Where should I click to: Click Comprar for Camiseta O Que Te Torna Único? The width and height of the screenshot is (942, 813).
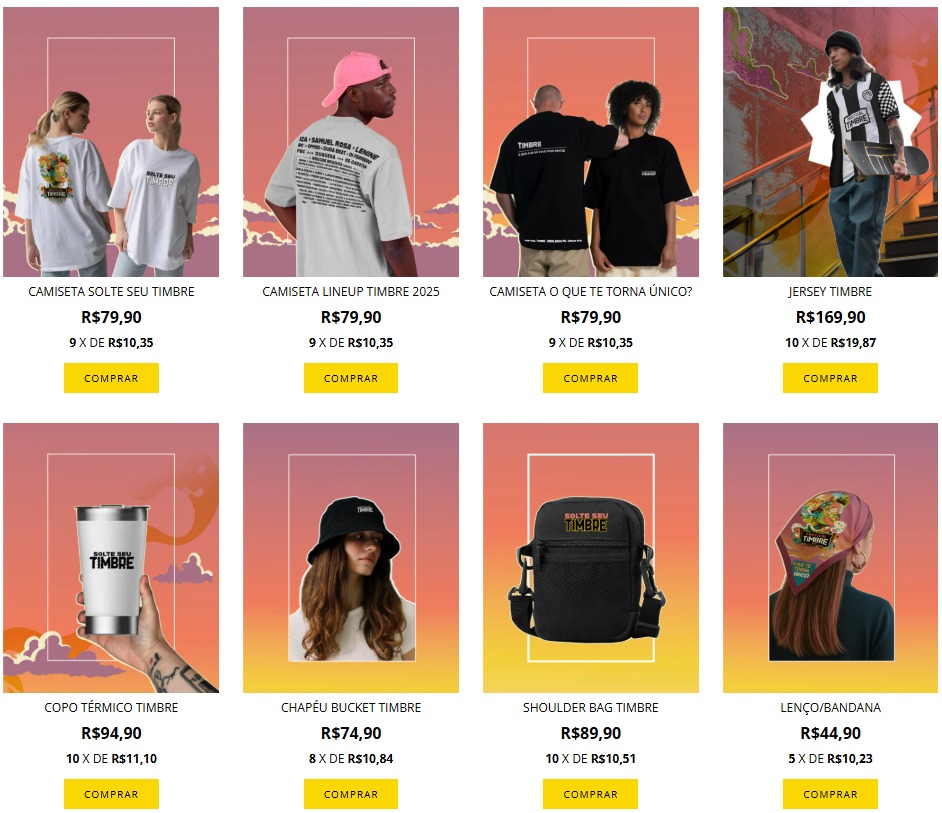click(x=591, y=378)
